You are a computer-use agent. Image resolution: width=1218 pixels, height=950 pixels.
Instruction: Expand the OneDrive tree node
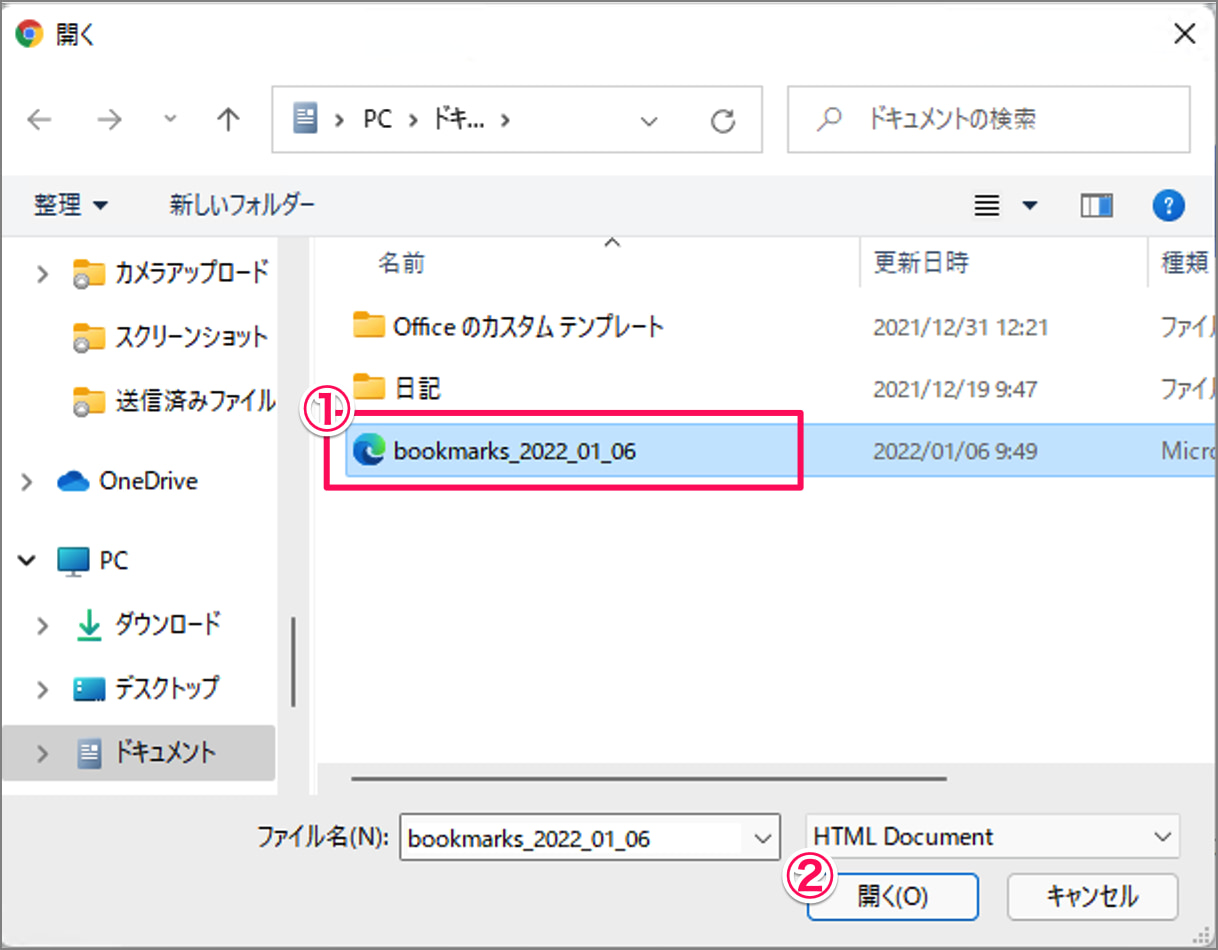tap(27, 482)
